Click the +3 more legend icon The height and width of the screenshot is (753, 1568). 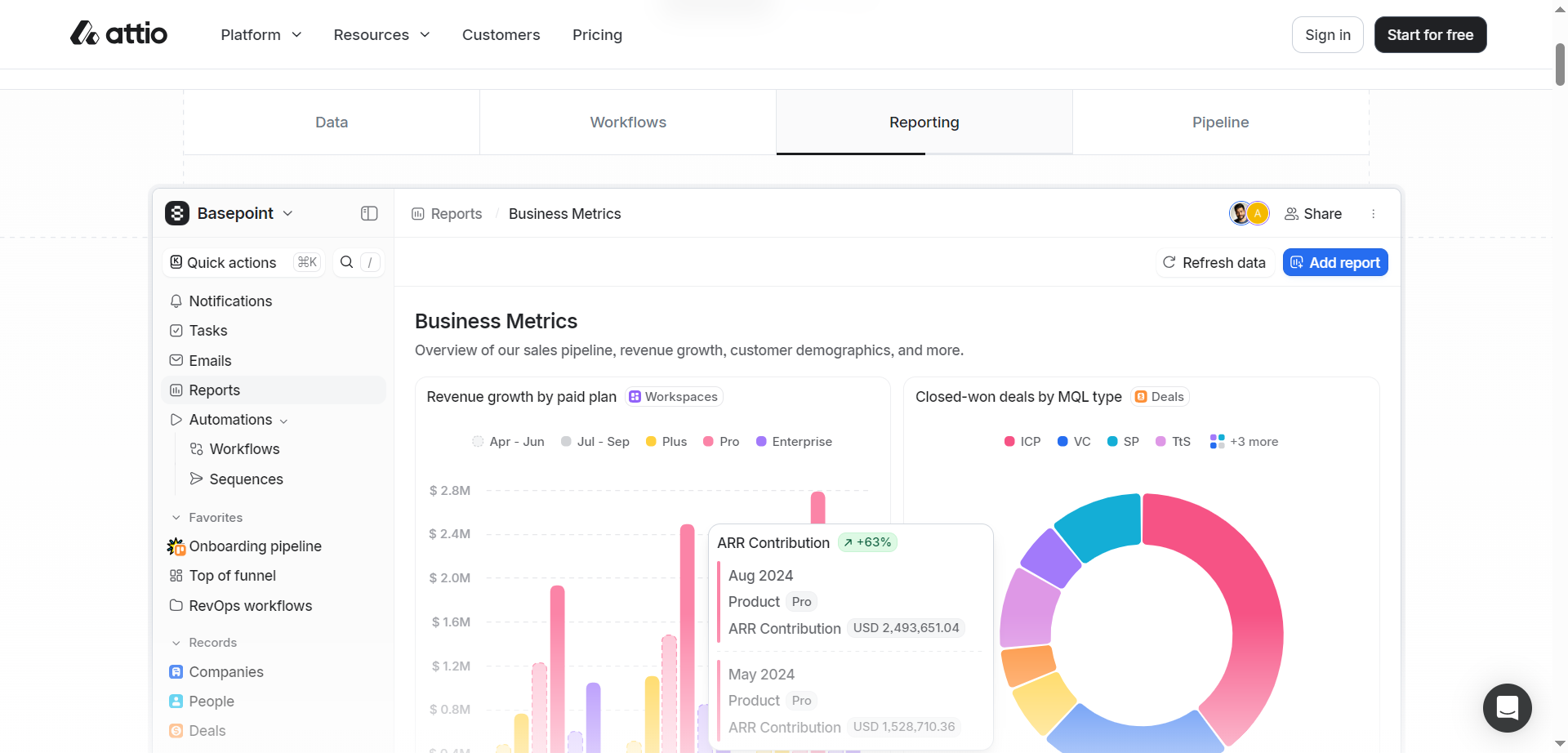click(1217, 441)
